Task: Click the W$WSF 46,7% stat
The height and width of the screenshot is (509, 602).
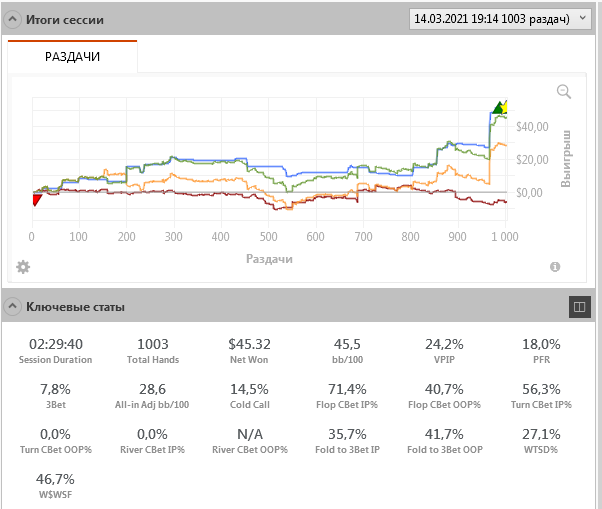Action: tap(56, 480)
